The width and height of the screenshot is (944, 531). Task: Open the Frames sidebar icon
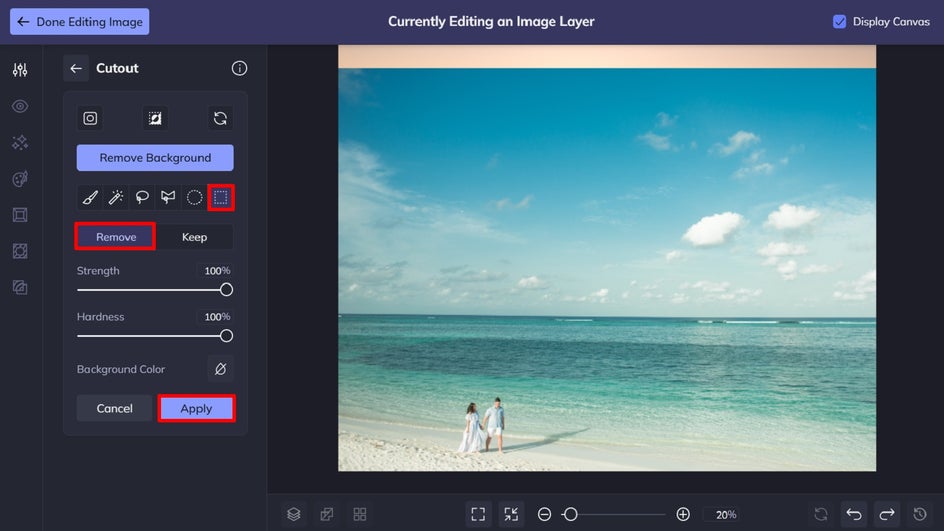tap(20, 215)
